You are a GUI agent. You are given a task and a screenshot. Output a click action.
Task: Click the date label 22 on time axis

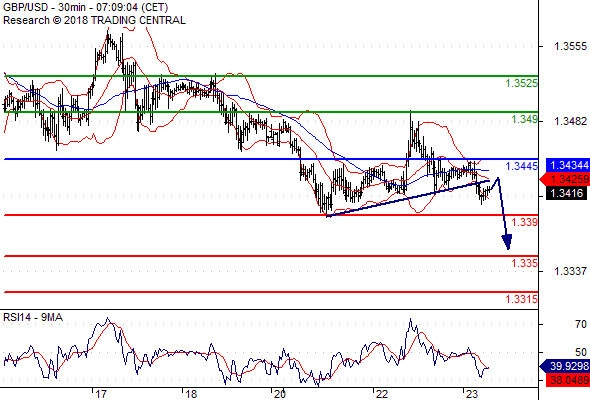pos(382,394)
